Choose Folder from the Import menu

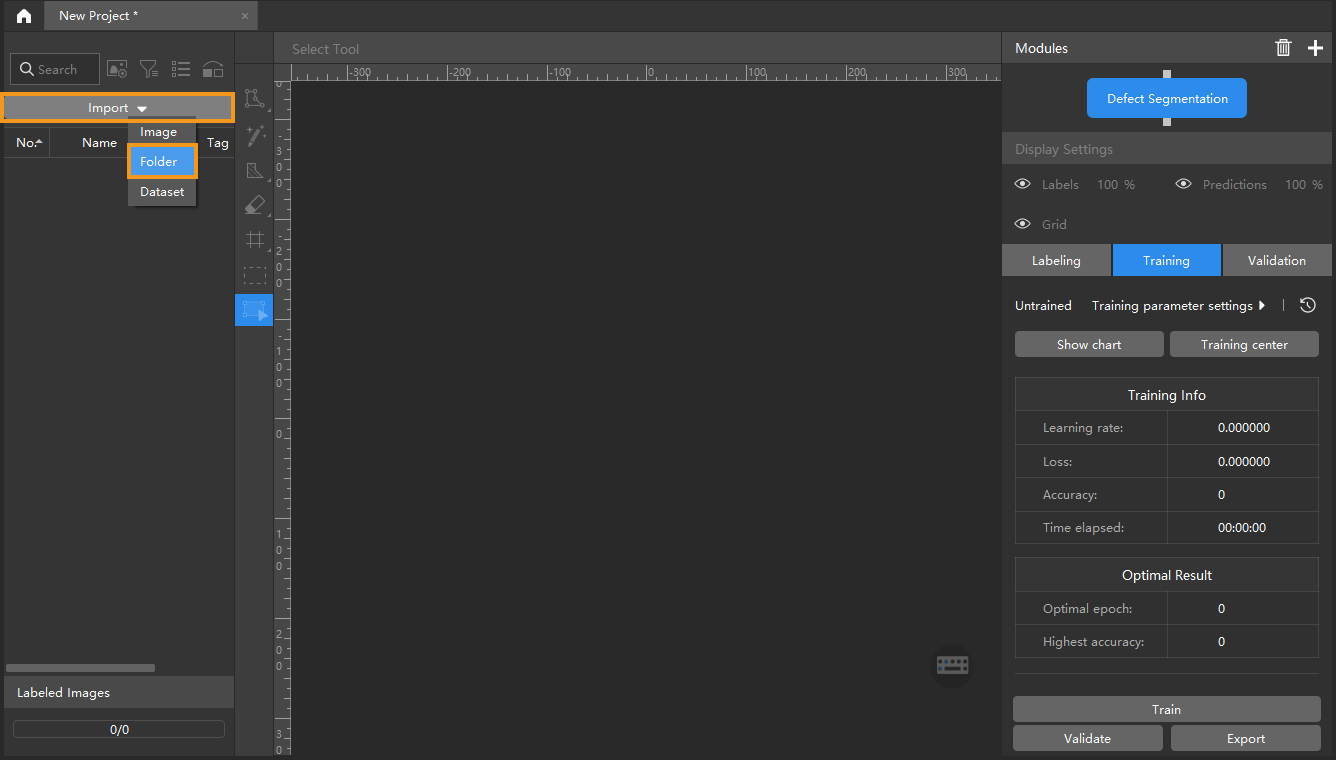coord(161,161)
